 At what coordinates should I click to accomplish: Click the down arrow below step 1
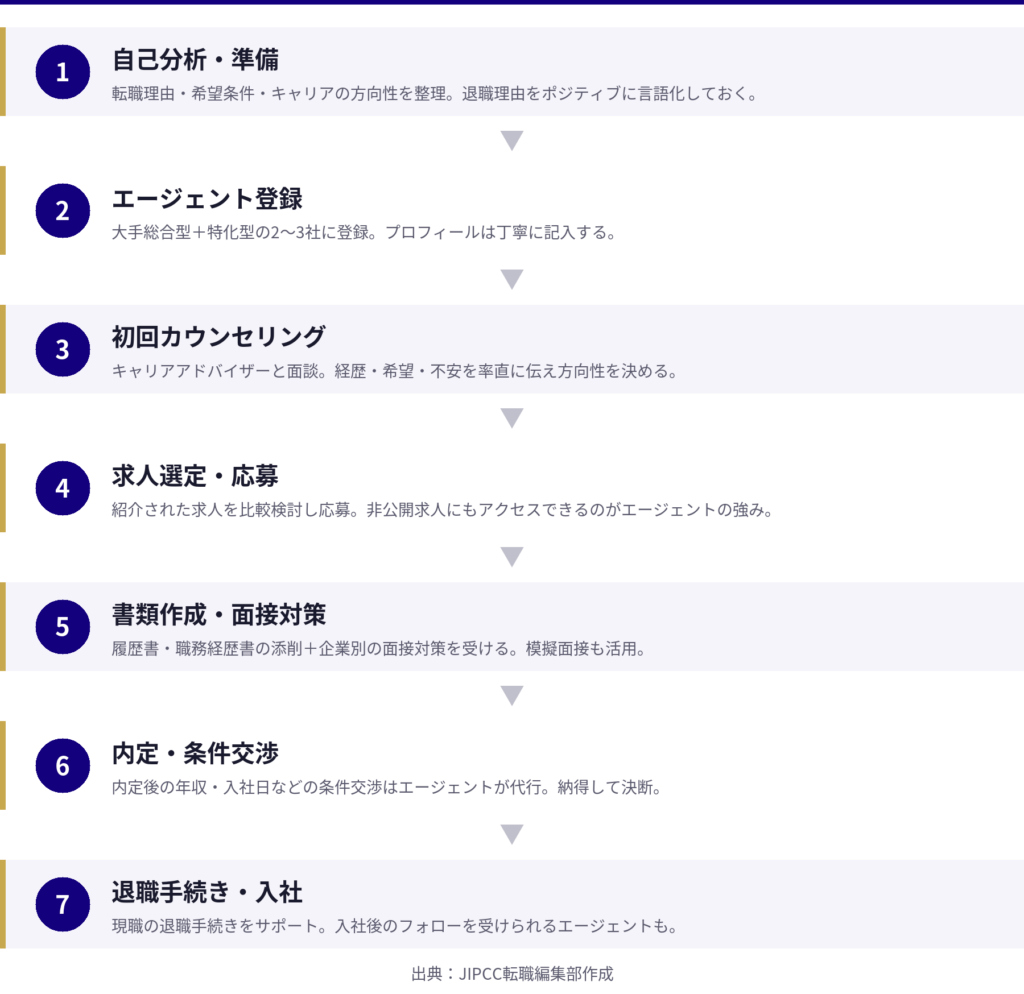[512, 141]
